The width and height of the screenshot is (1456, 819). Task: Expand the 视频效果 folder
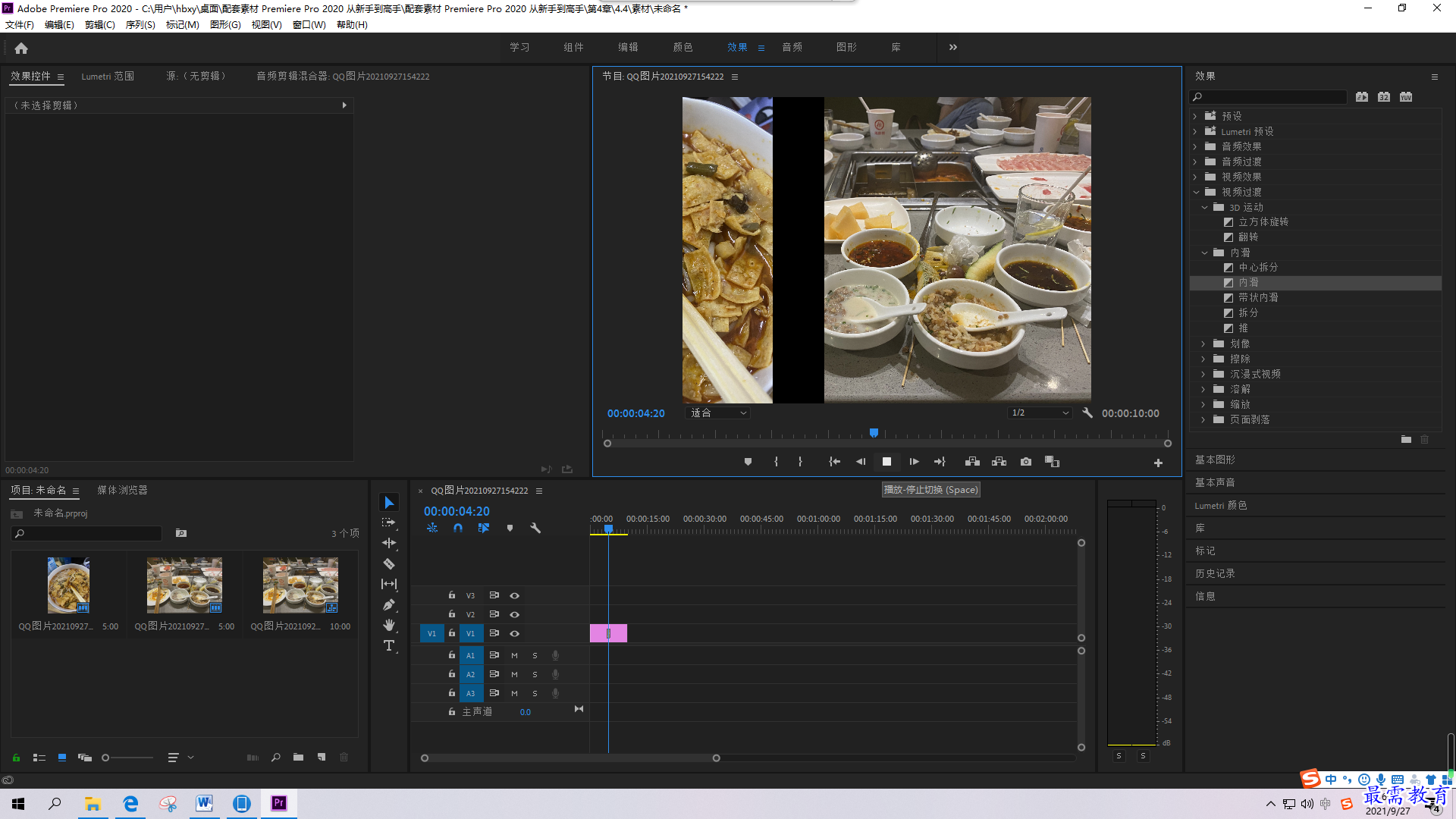(x=1195, y=177)
